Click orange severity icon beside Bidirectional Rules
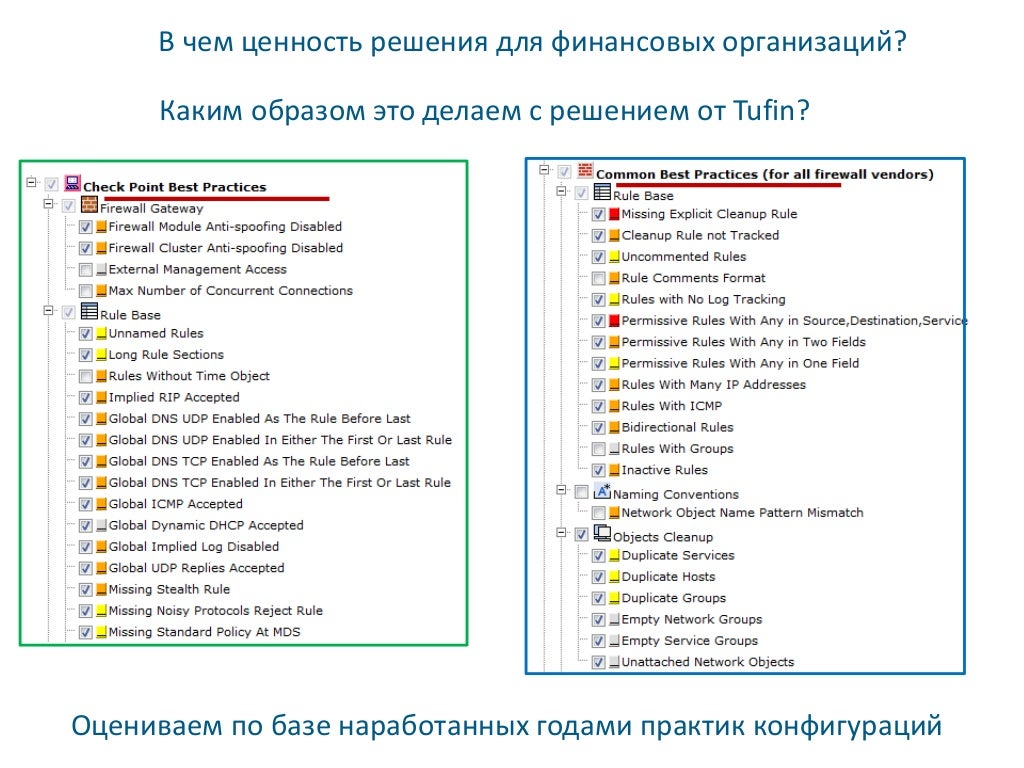This screenshot has height=768, width=1024. point(614,427)
